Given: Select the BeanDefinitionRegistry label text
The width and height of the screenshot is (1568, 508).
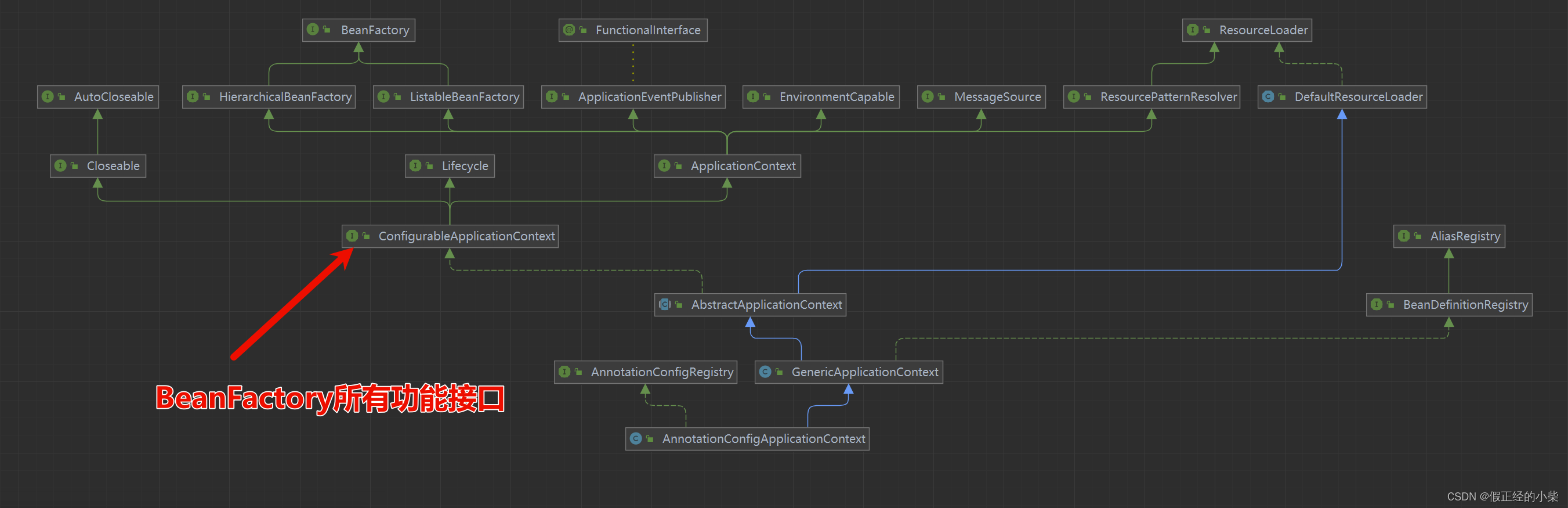Looking at the screenshot, I should pyautogui.click(x=1466, y=305).
